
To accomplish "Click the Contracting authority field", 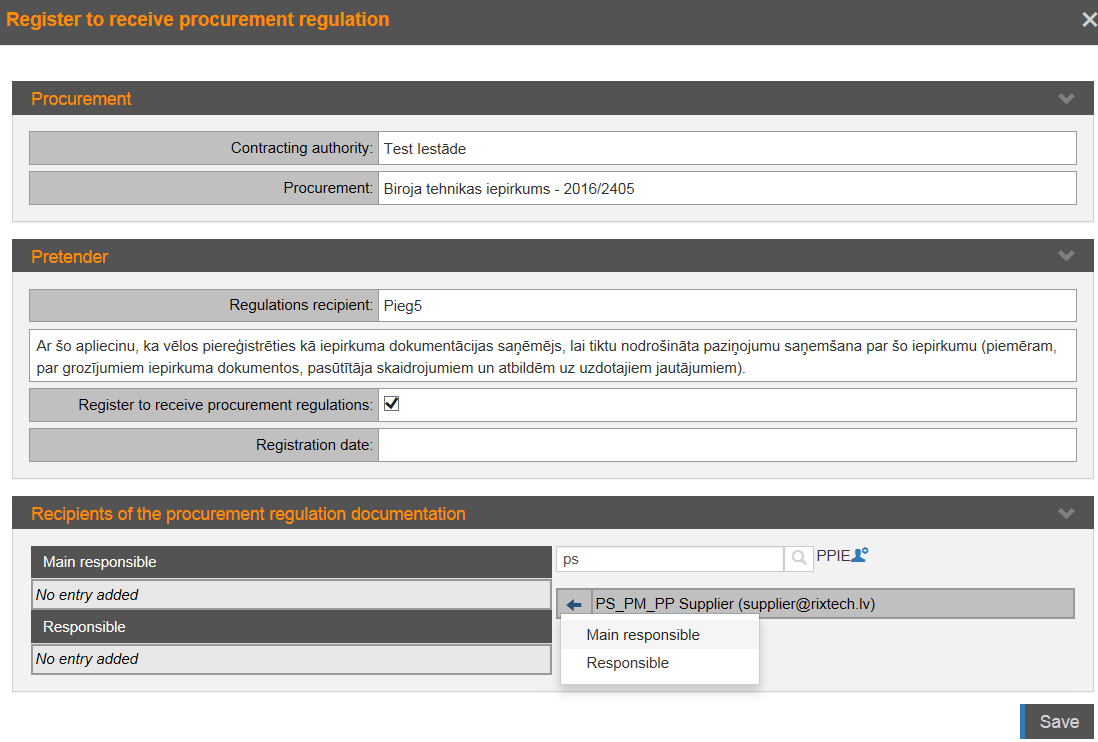I will pyautogui.click(x=727, y=148).
